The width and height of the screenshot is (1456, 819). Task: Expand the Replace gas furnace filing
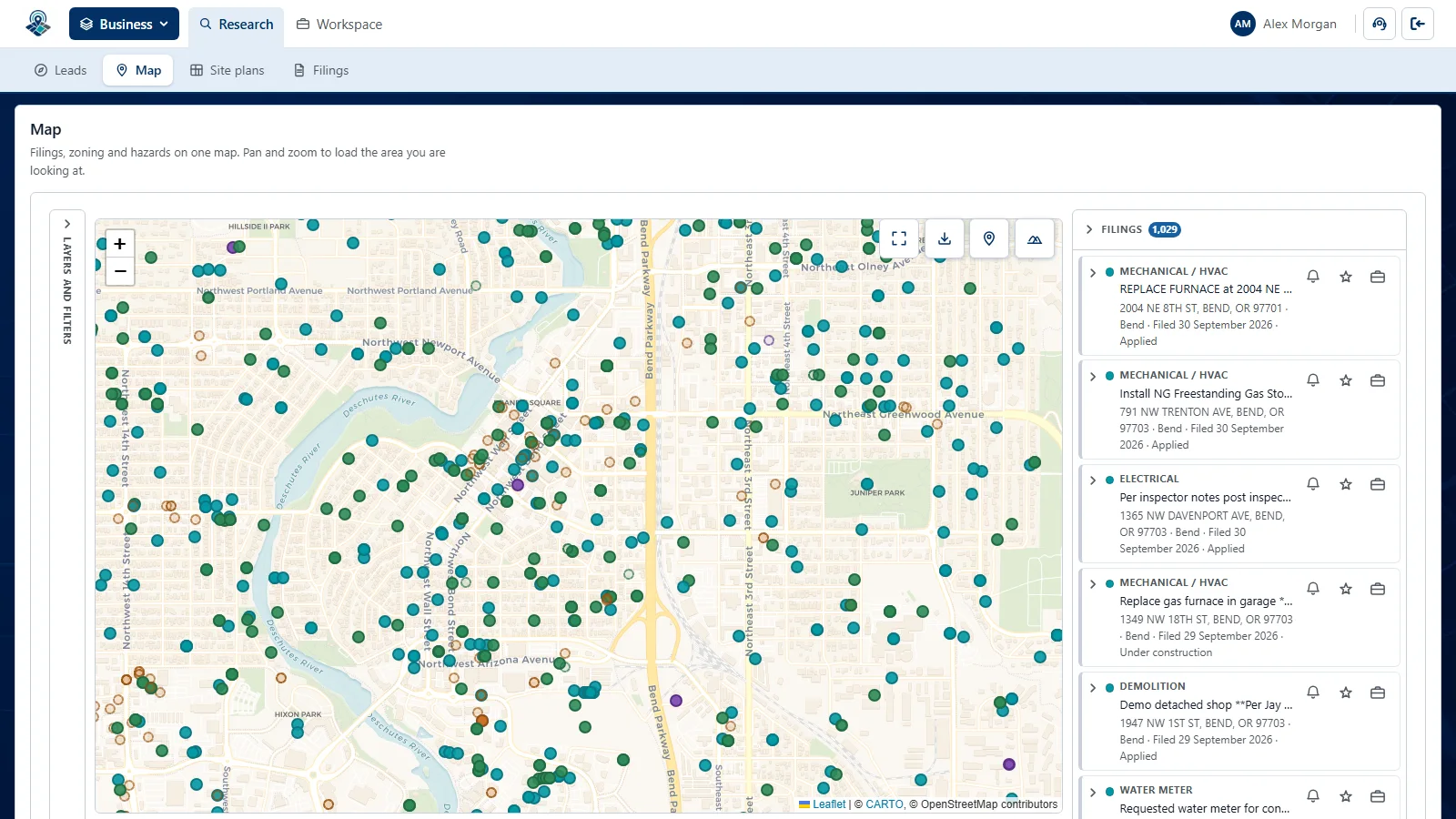point(1093,583)
